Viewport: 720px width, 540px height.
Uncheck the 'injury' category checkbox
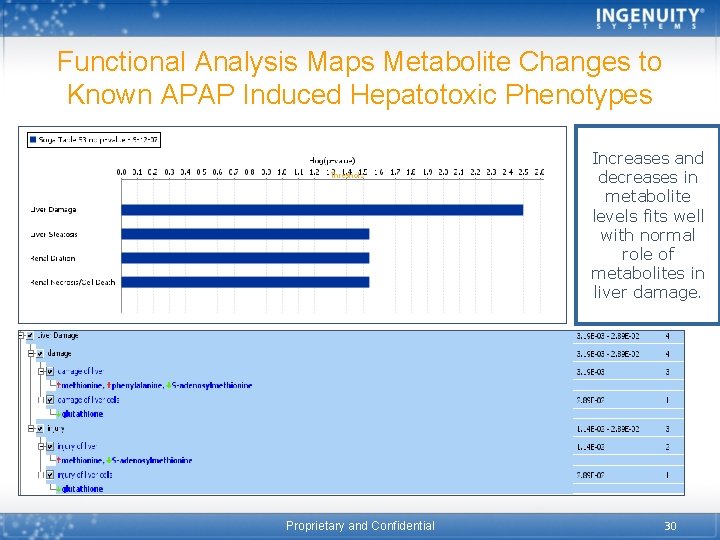tap(40, 429)
